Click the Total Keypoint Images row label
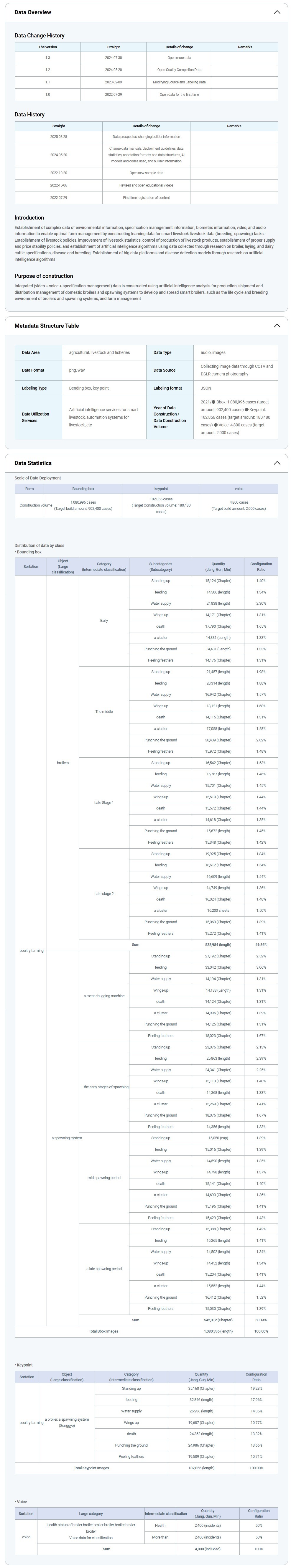Viewport: 291px width, 1568px height. click(91, 1468)
